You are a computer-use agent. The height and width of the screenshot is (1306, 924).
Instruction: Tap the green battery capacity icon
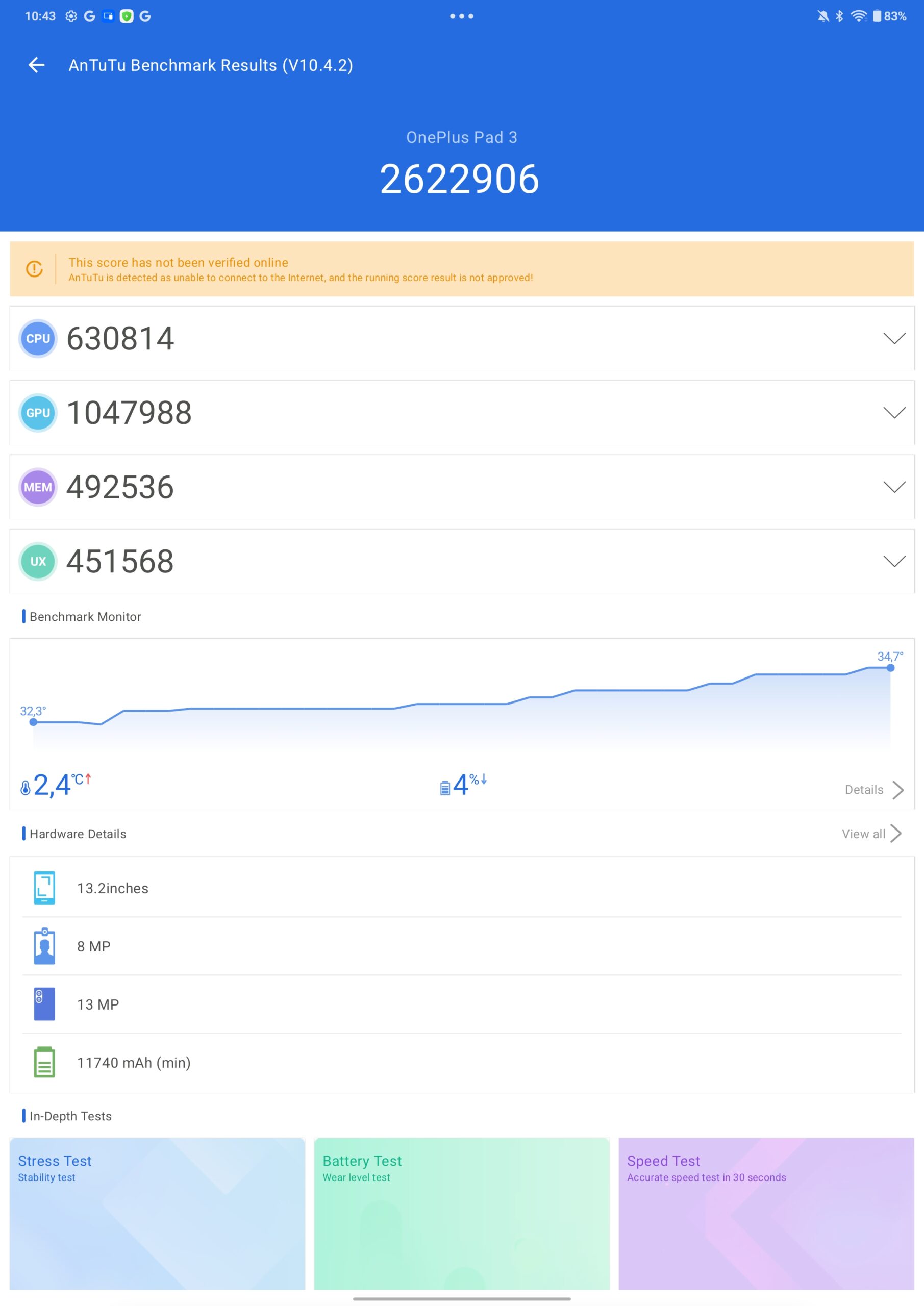[44, 1062]
